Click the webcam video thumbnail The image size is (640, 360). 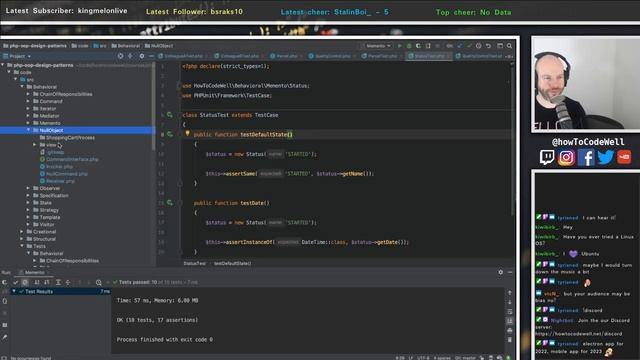(x=587, y=84)
